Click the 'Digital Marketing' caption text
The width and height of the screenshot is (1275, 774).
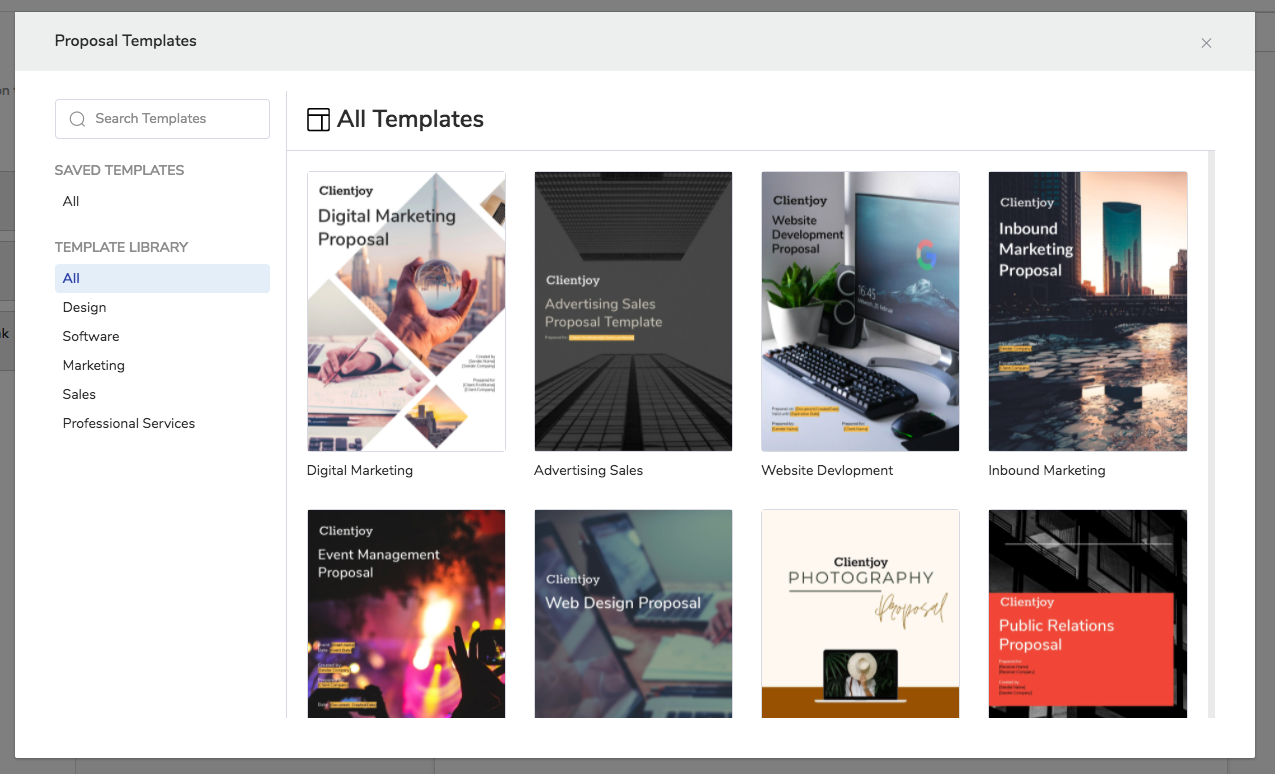click(360, 470)
